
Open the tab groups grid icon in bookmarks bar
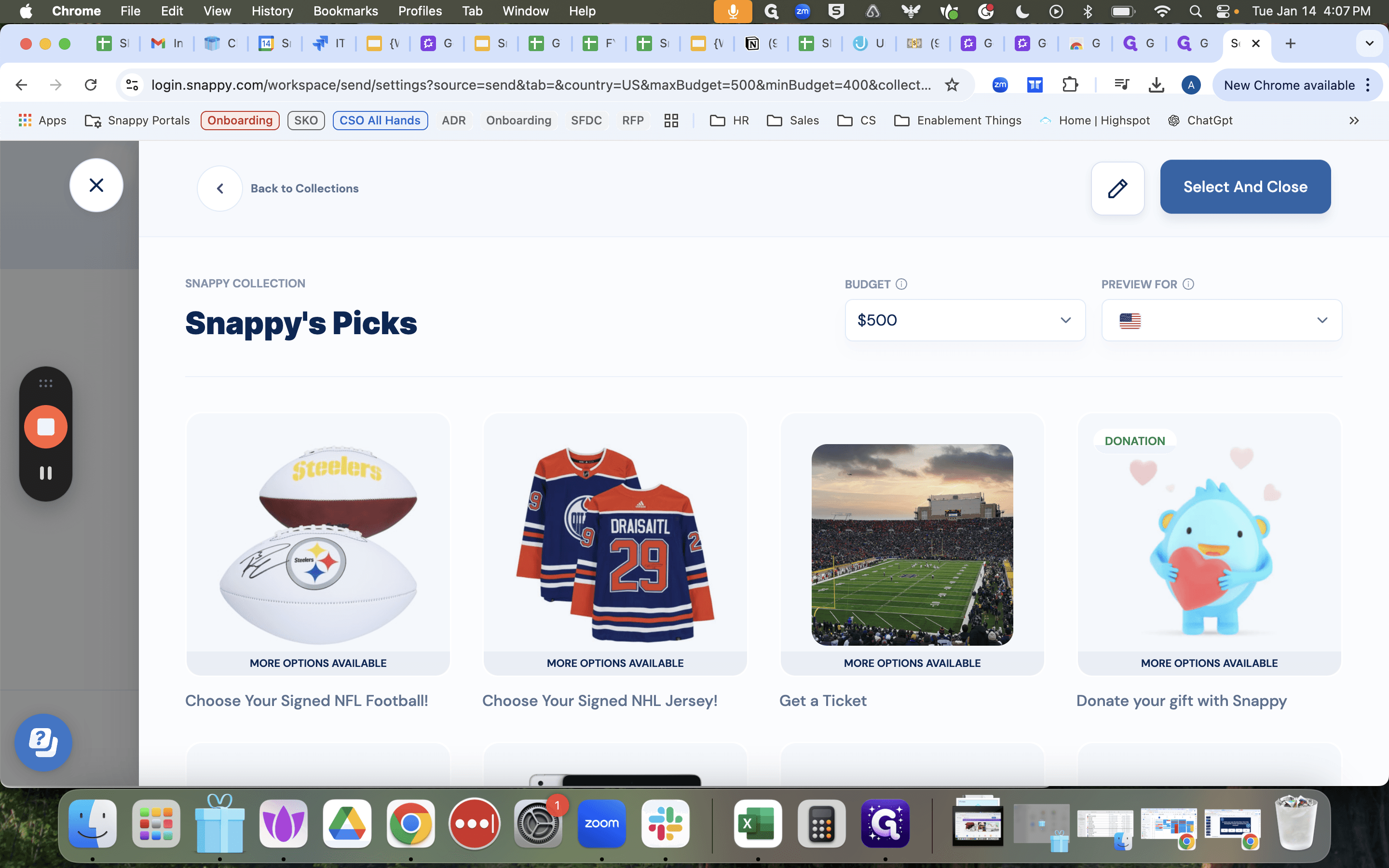(x=671, y=120)
